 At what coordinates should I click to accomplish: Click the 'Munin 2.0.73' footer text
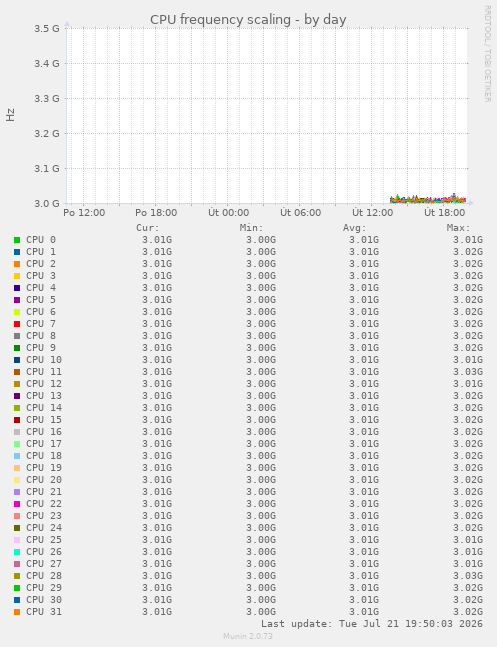coord(248,636)
